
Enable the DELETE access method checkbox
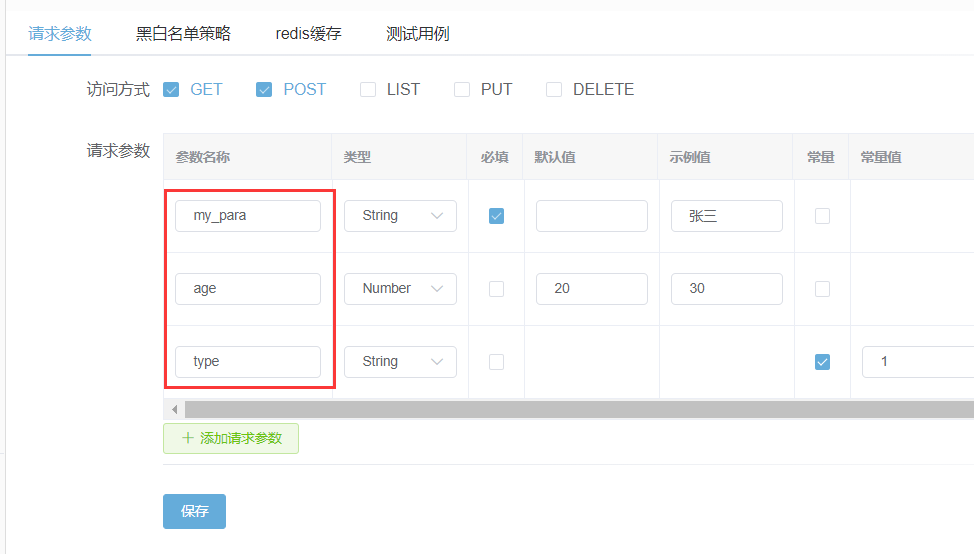554,90
